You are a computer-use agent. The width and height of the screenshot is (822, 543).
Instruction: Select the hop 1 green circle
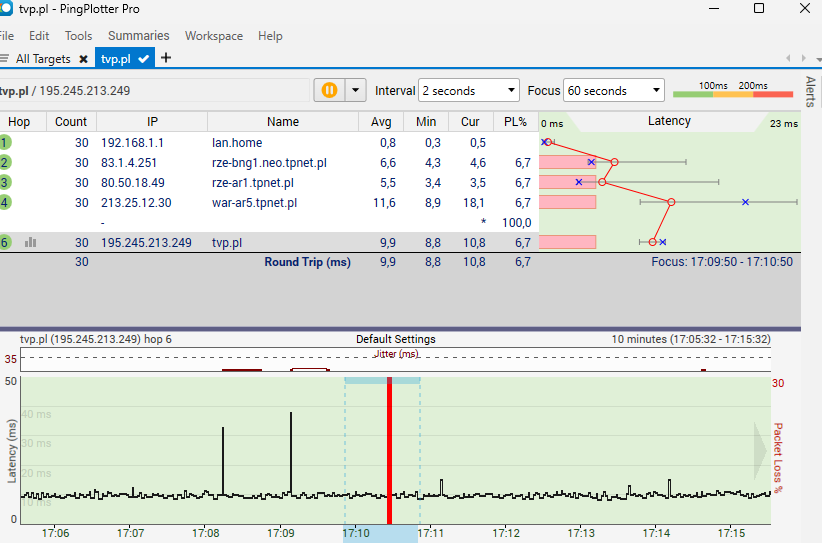[x=5, y=143]
